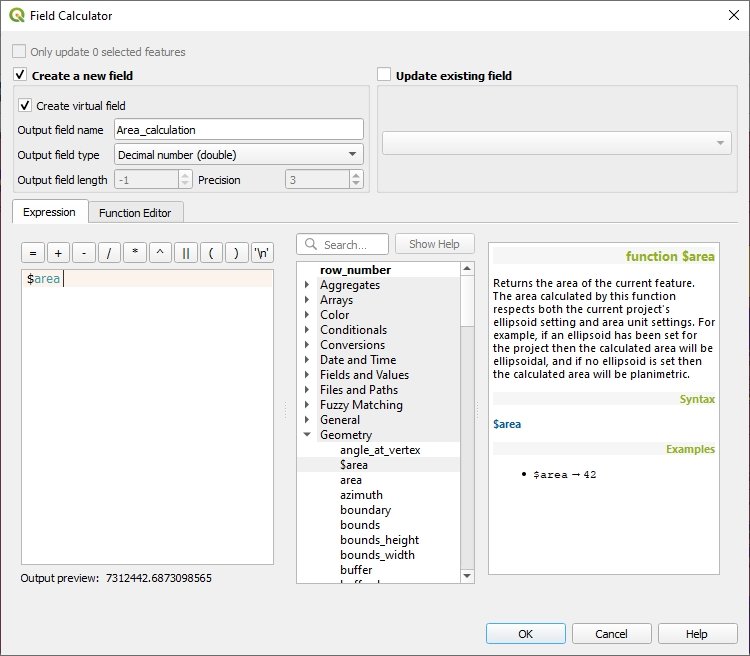Screen dimensions: 750x656
Task: Click the Output field name input
Action: point(238,130)
